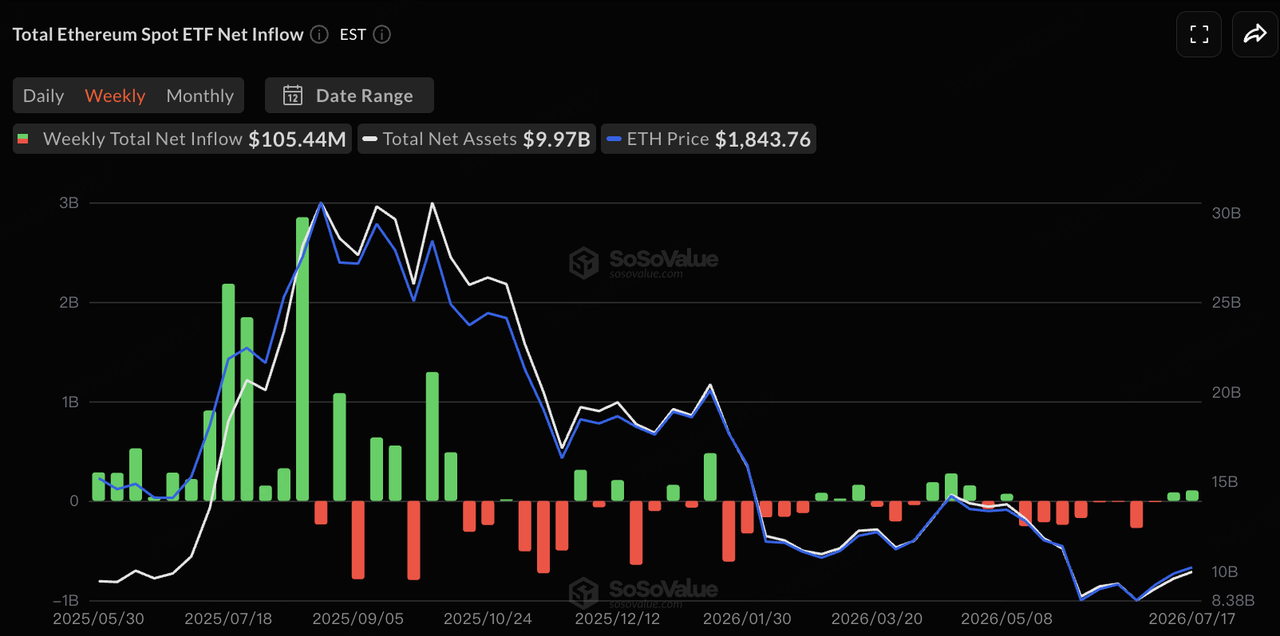The height and width of the screenshot is (636, 1280).
Task: Click the green/red inflow legend swatch
Action: point(23,139)
